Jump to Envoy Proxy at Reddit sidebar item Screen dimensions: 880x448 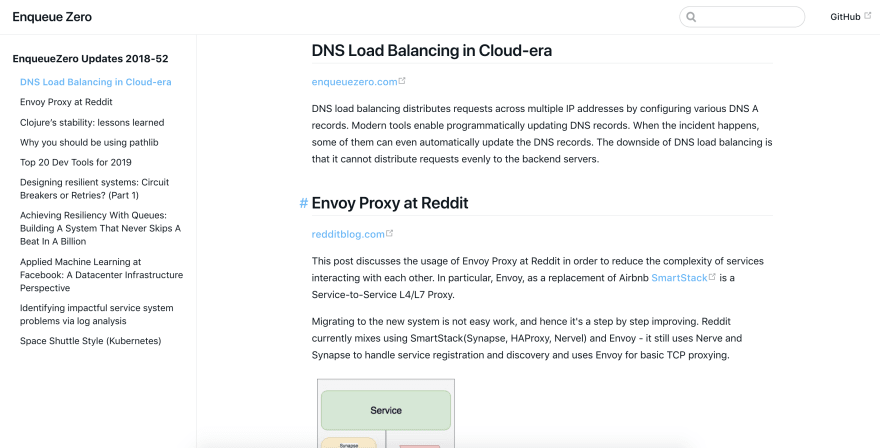point(66,102)
